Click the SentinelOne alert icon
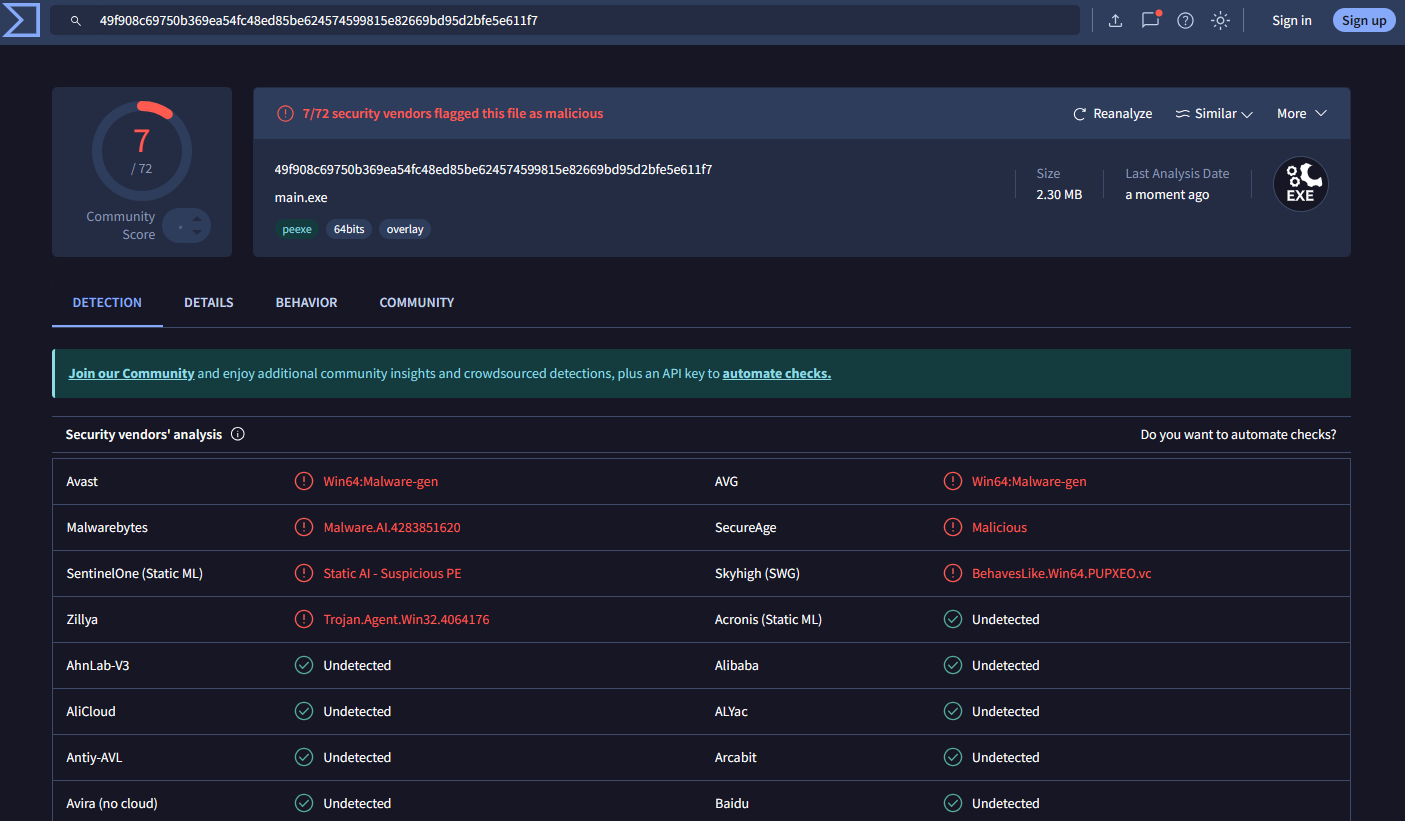 (x=304, y=573)
